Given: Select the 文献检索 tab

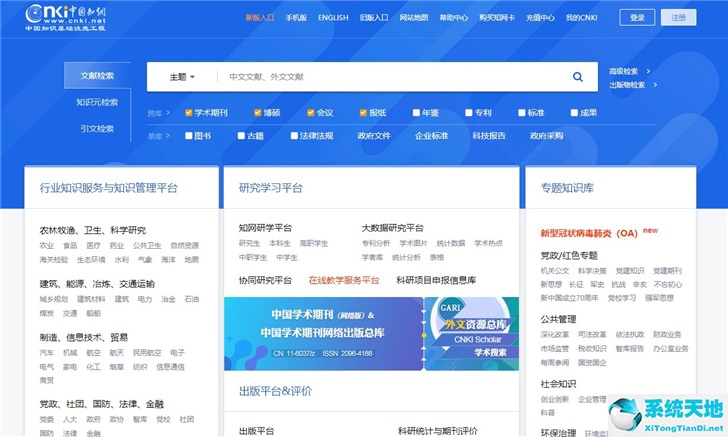Looking at the screenshot, I should click(x=97, y=75).
